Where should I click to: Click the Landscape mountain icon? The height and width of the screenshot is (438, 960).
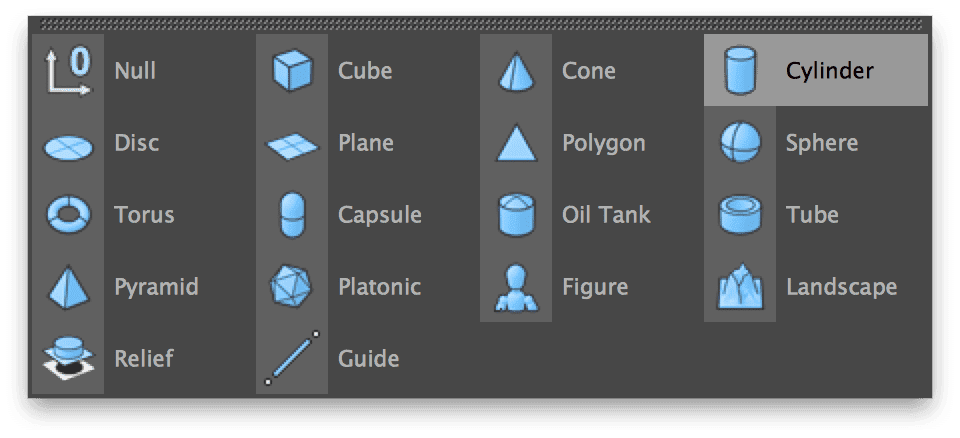point(740,287)
